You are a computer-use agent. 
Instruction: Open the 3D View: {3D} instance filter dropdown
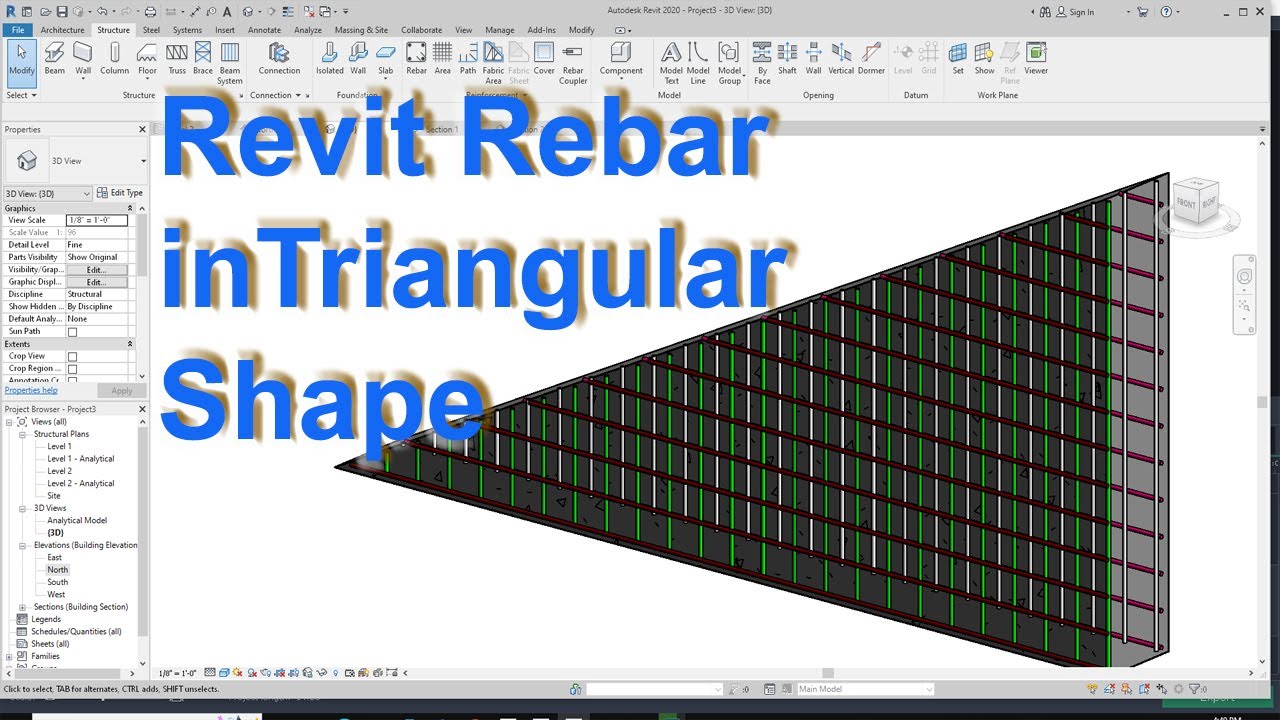tap(48, 193)
